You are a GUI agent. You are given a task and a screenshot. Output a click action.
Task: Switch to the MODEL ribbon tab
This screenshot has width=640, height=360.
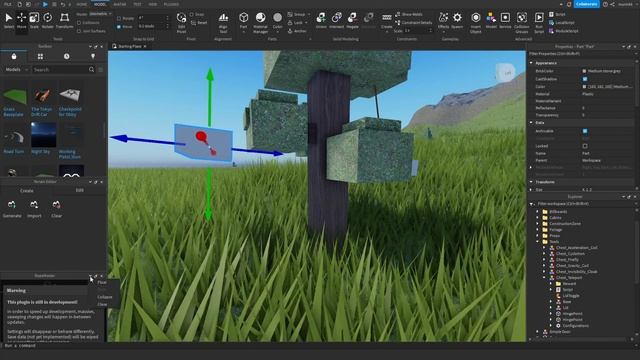pos(100,4)
